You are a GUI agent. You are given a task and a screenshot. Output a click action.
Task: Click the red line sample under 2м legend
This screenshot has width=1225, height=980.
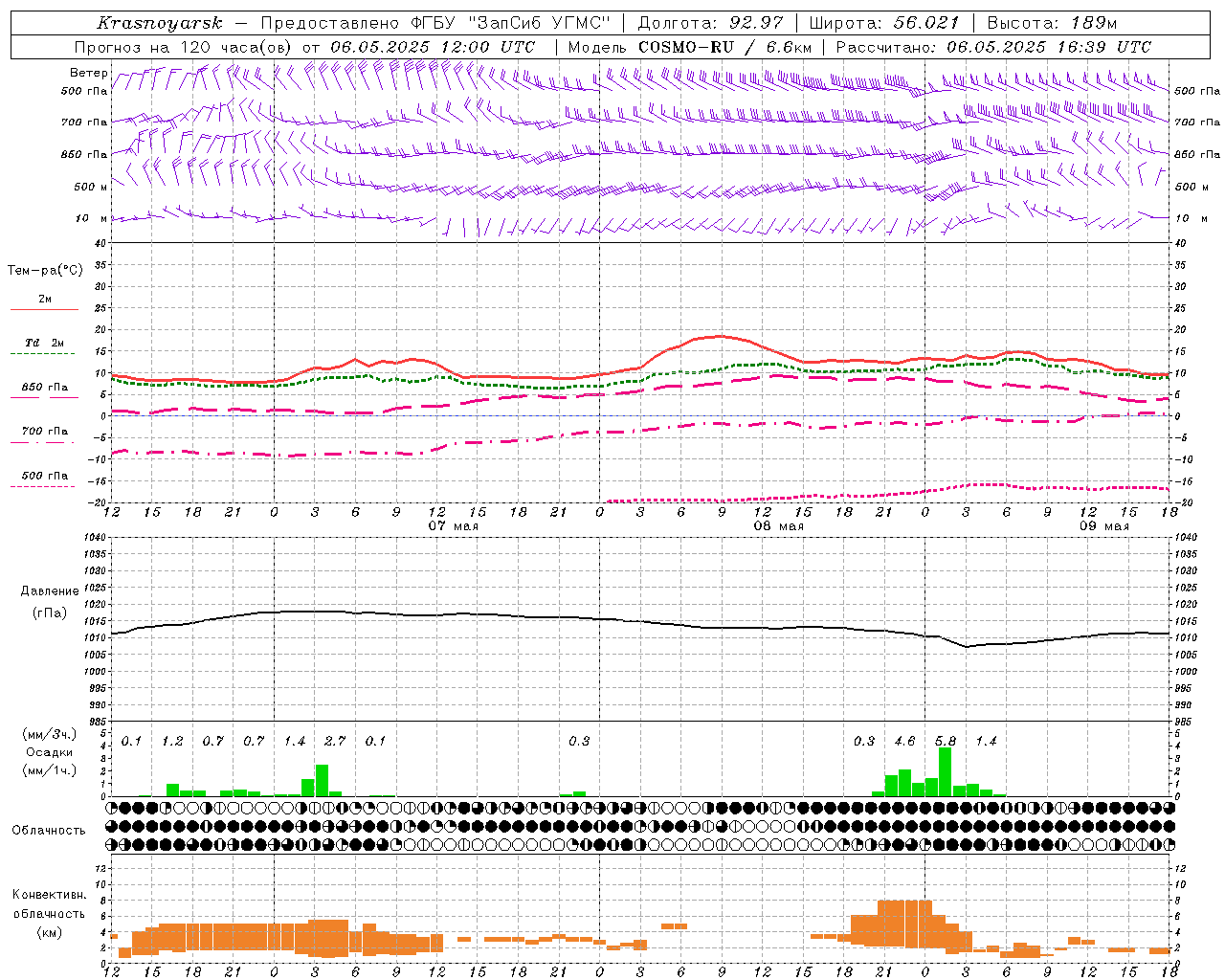point(44,310)
